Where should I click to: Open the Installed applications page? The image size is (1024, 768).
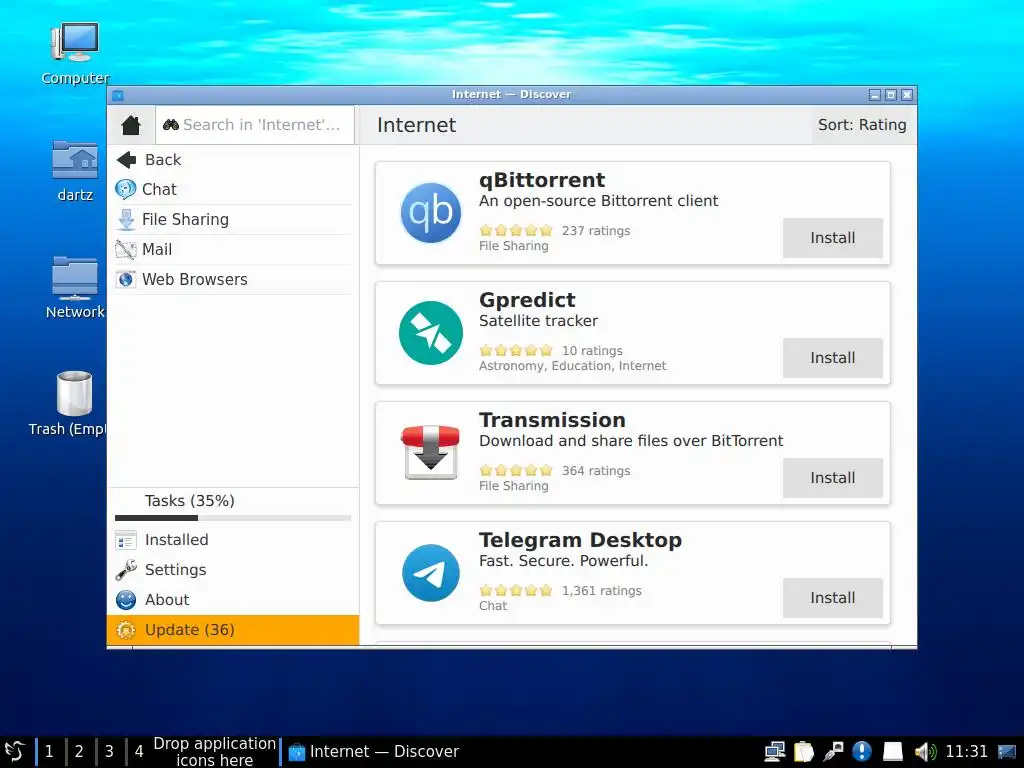click(234, 540)
